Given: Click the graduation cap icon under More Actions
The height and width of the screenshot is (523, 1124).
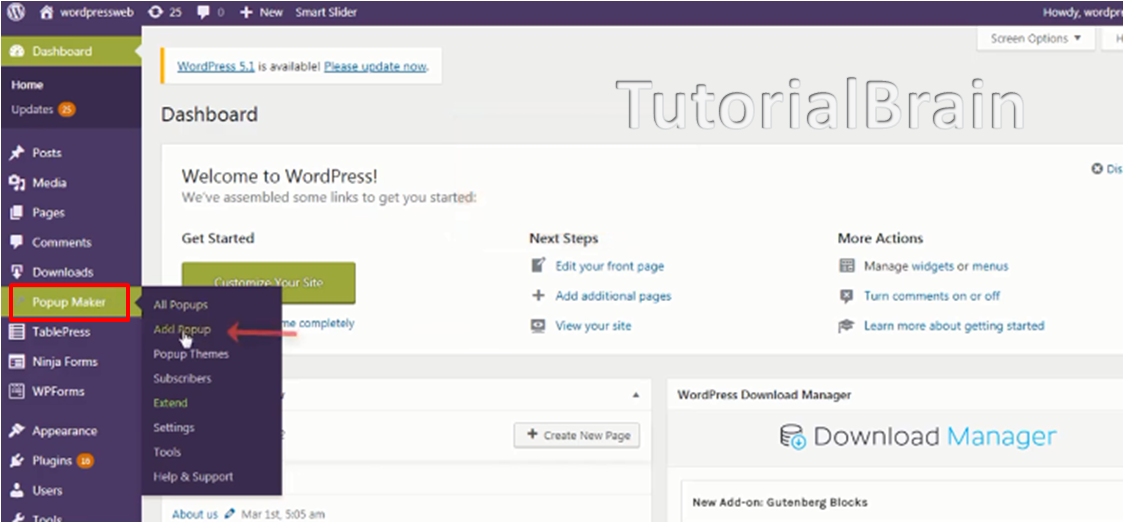Looking at the screenshot, I should (x=847, y=326).
